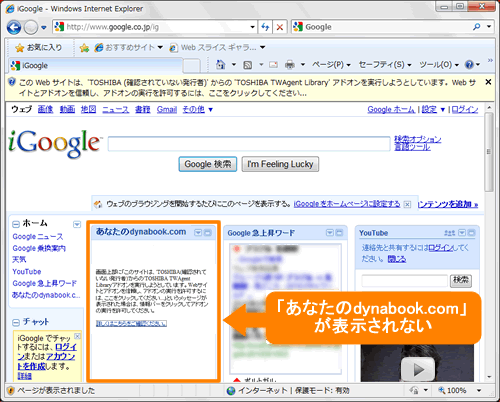This screenshot has width=500, height=402.
Task: Open the おすすめサイト suggested sites menu
Action: coord(129,48)
